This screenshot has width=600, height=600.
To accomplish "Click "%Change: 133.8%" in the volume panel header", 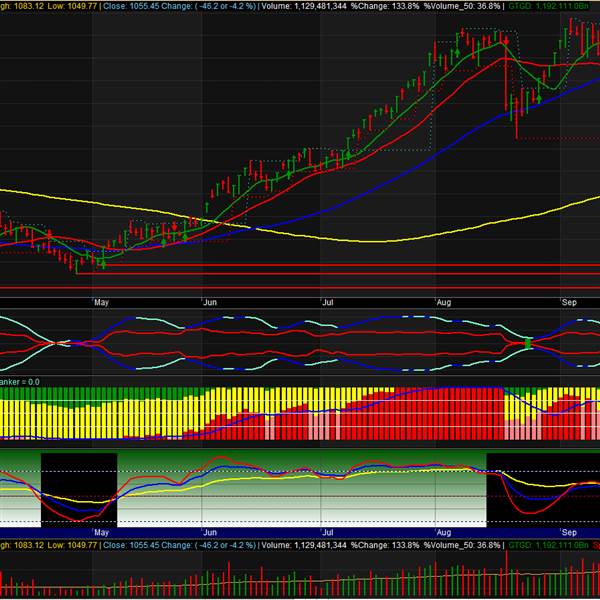I will tap(385, 545).
